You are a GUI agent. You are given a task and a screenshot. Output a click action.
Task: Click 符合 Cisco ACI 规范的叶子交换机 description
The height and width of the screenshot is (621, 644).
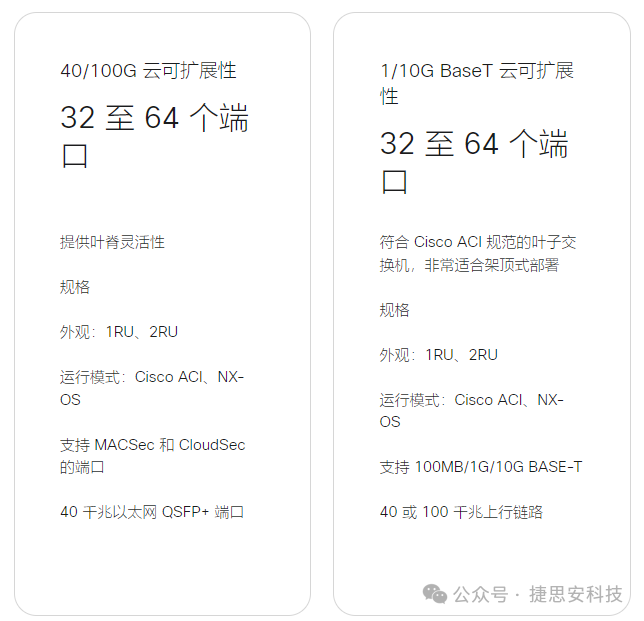pyautogui.click(x=478, y=254)
